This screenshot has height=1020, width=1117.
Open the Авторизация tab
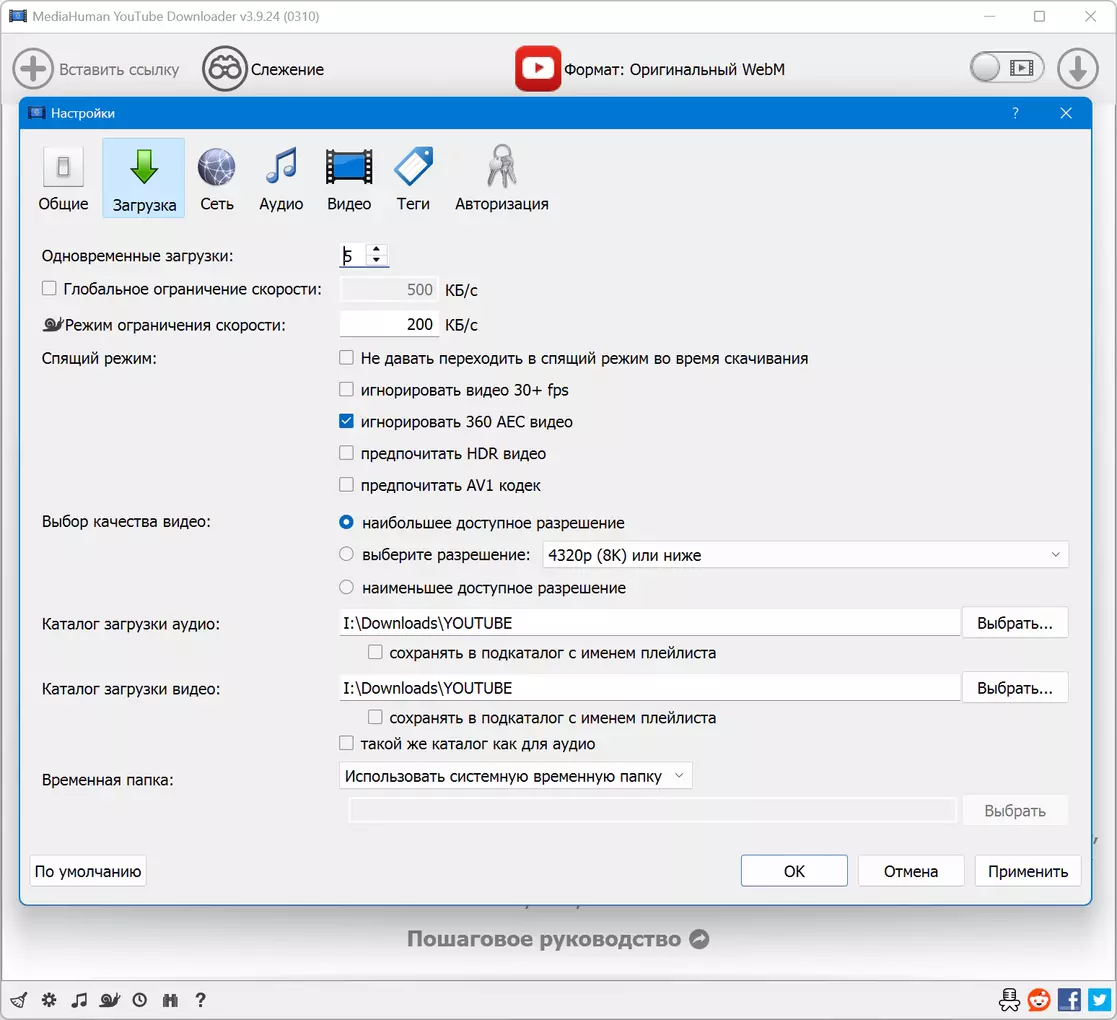click(502, 178)
